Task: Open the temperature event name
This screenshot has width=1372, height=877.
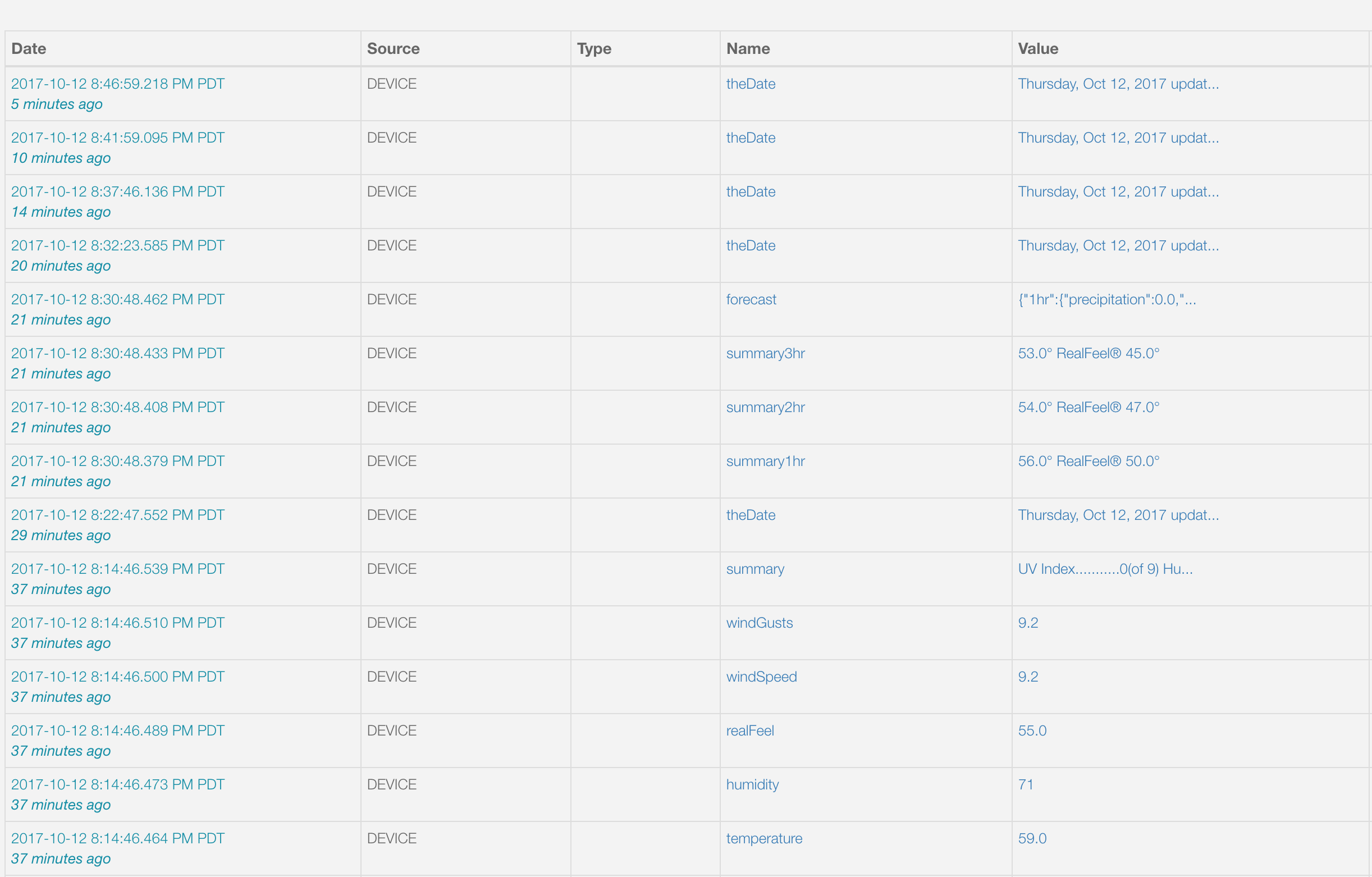Action: 764,839
